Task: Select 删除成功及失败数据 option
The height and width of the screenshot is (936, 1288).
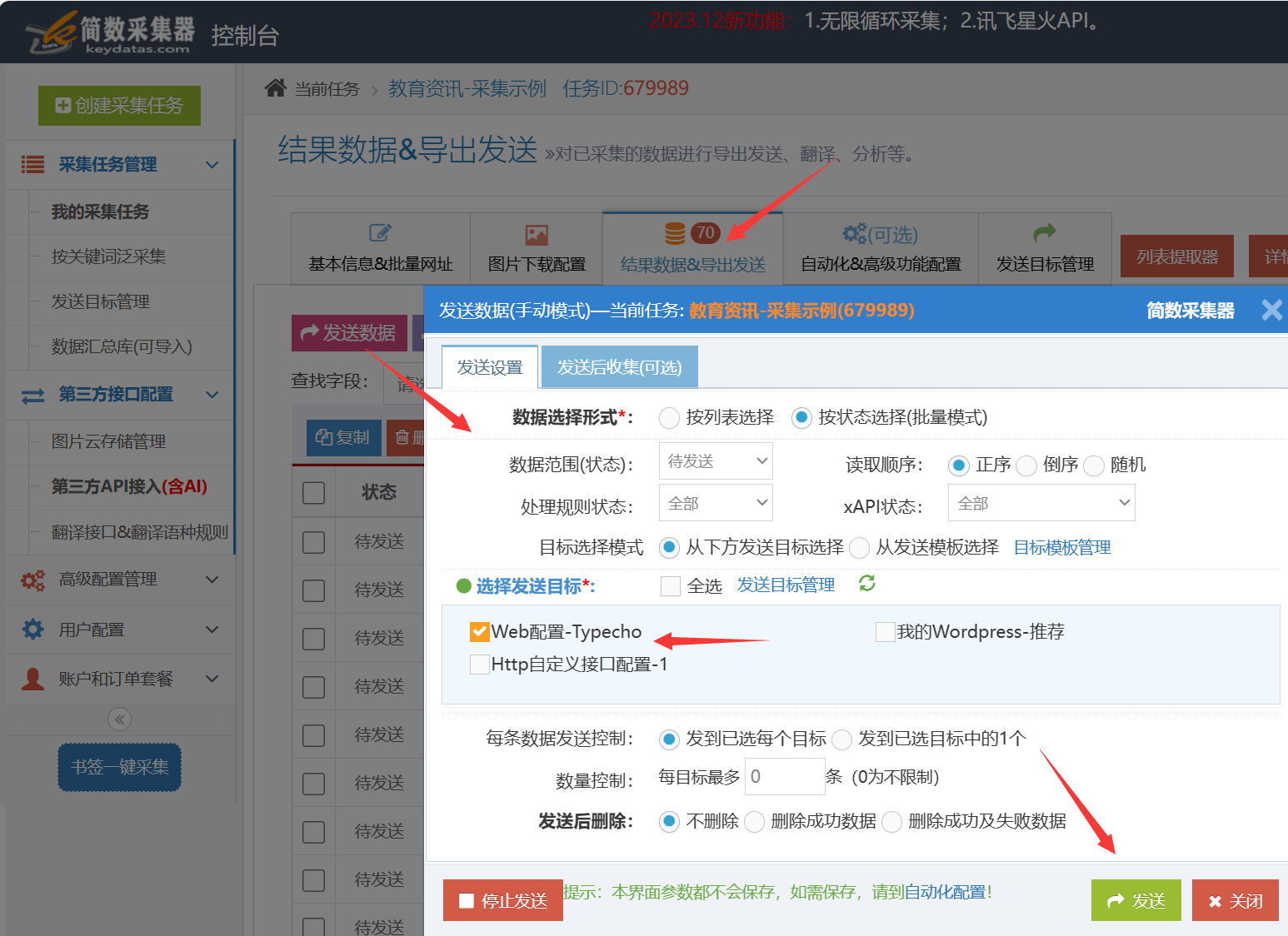Action: coord(892,822)
